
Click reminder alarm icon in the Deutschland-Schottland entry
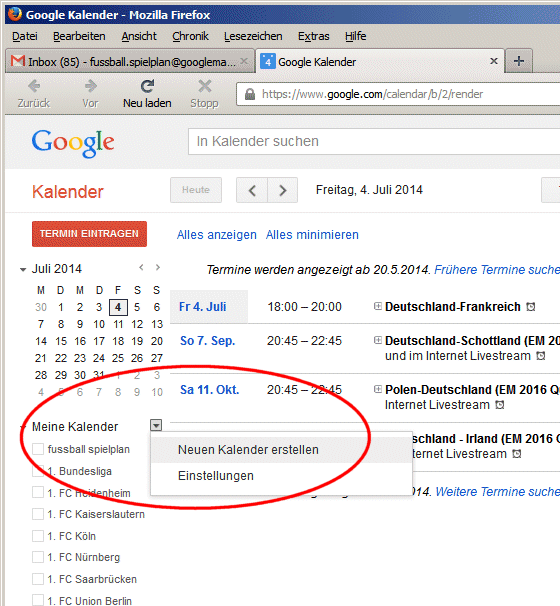(541, 356)
